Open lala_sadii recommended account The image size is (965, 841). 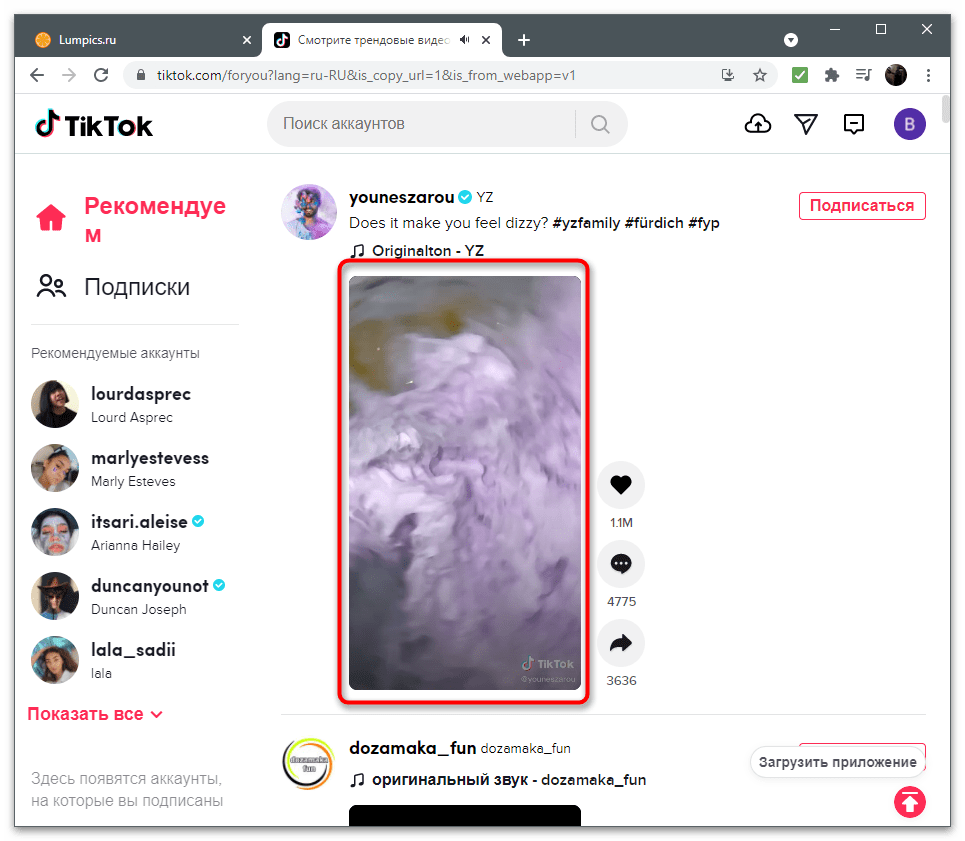click(x=132, y=660)
